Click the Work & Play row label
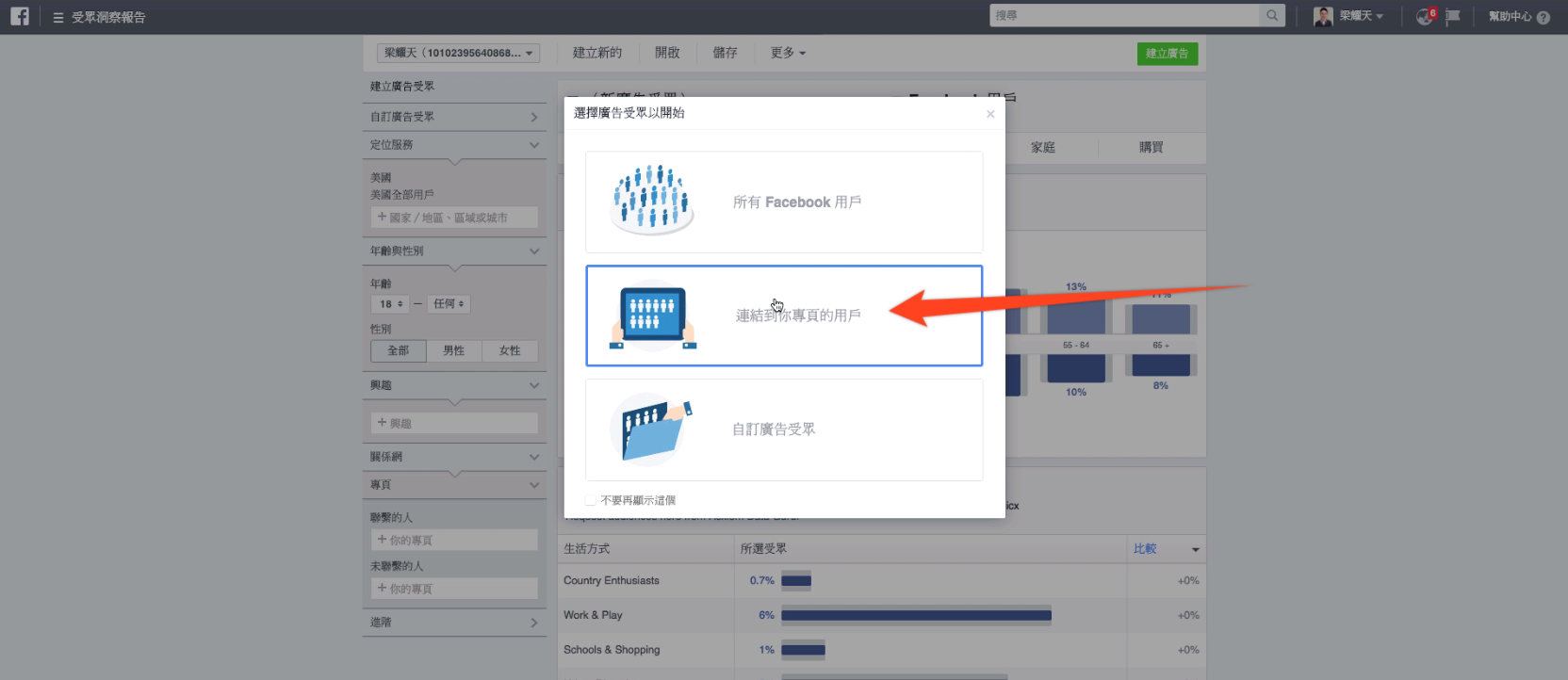The width and height of the screenshot is (1568, 680). (x=593, y=616)
